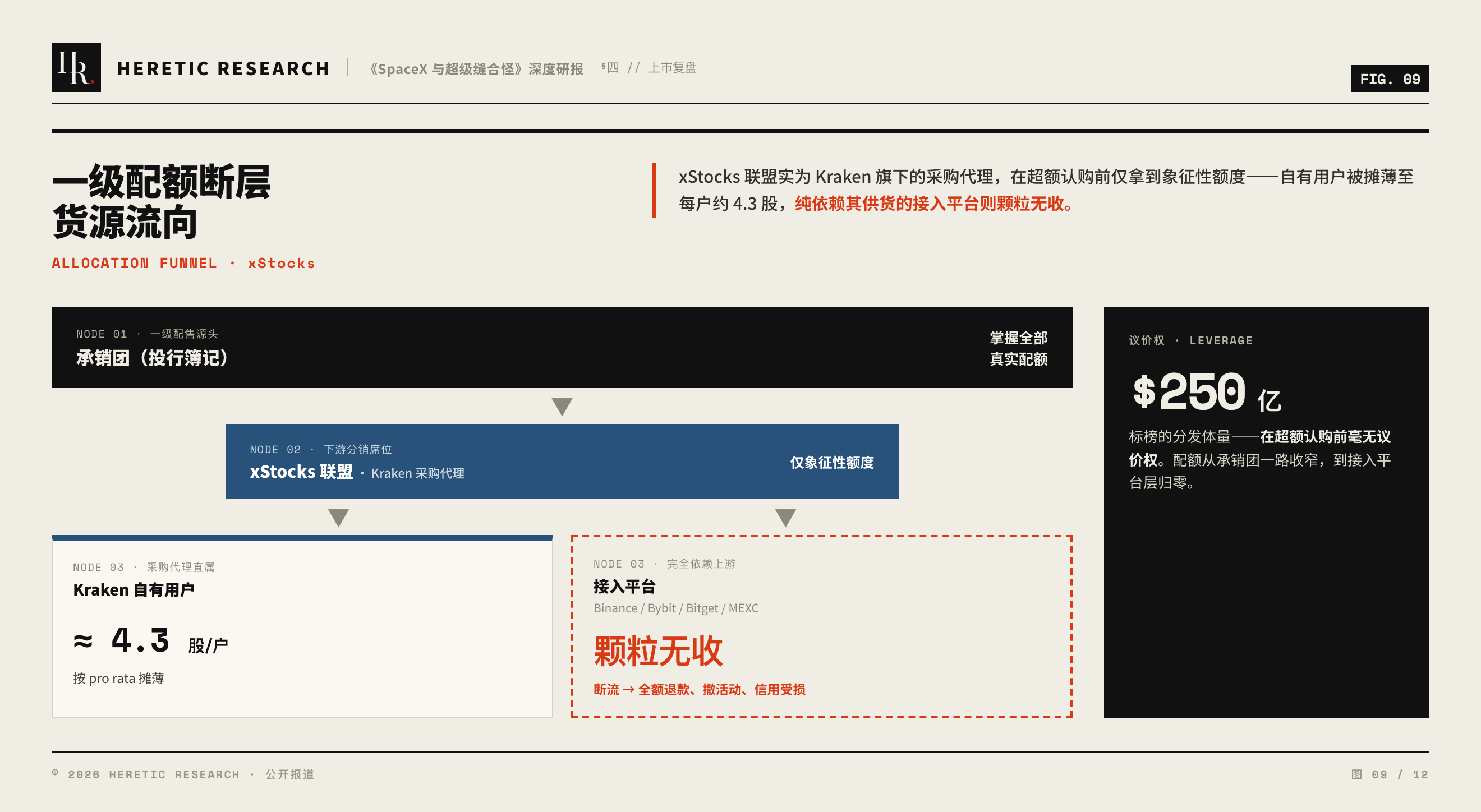The image size is (1481, 812).
Task: Click the 议价权 · LEVERAGE label
Action: 1190,340
